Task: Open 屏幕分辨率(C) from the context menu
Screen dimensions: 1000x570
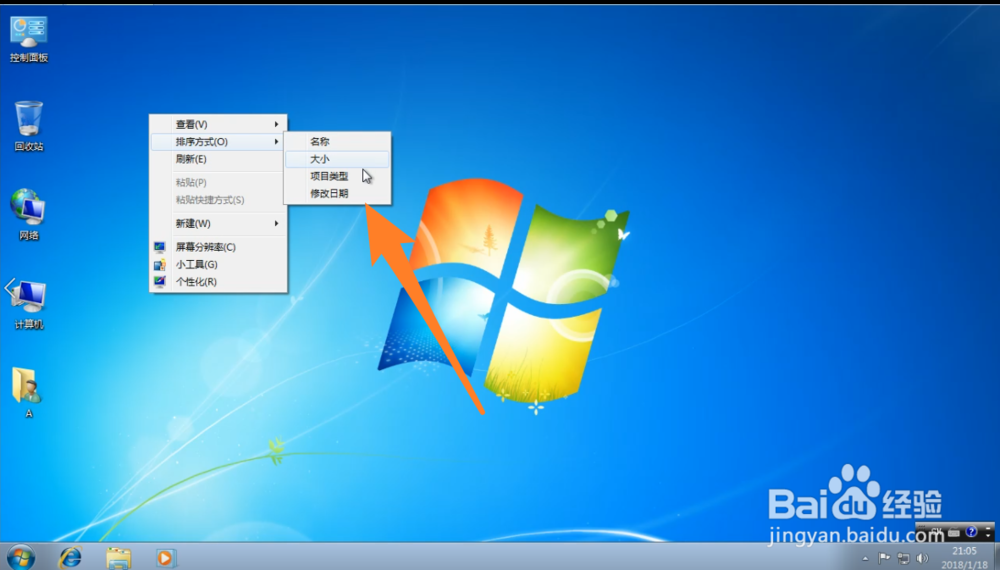Action: 218,247
